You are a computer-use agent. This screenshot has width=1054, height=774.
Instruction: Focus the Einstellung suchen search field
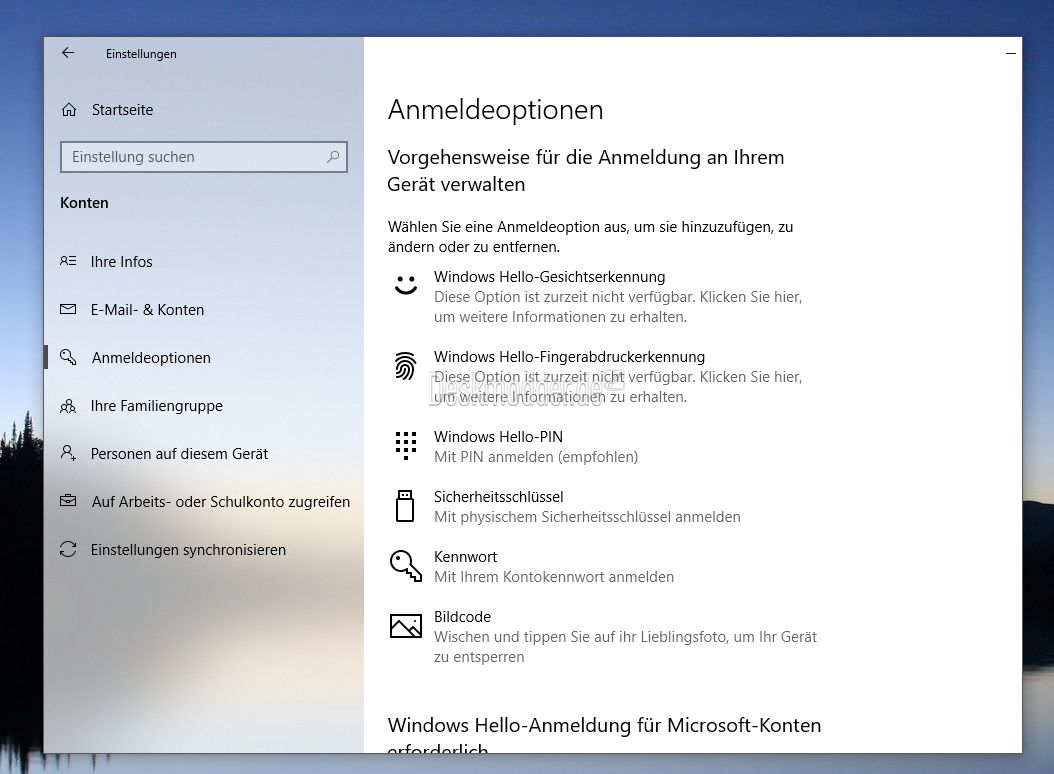tap(204, 157)
